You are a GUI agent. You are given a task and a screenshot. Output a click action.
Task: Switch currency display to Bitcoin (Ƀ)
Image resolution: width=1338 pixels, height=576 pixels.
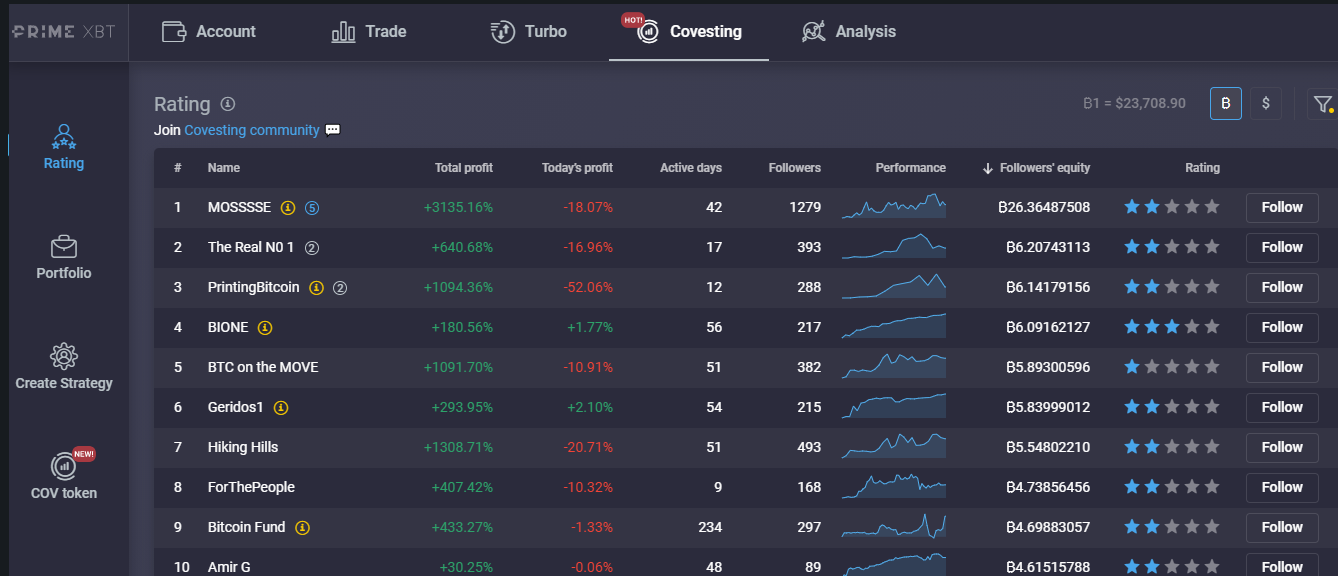pos(1226,104)
